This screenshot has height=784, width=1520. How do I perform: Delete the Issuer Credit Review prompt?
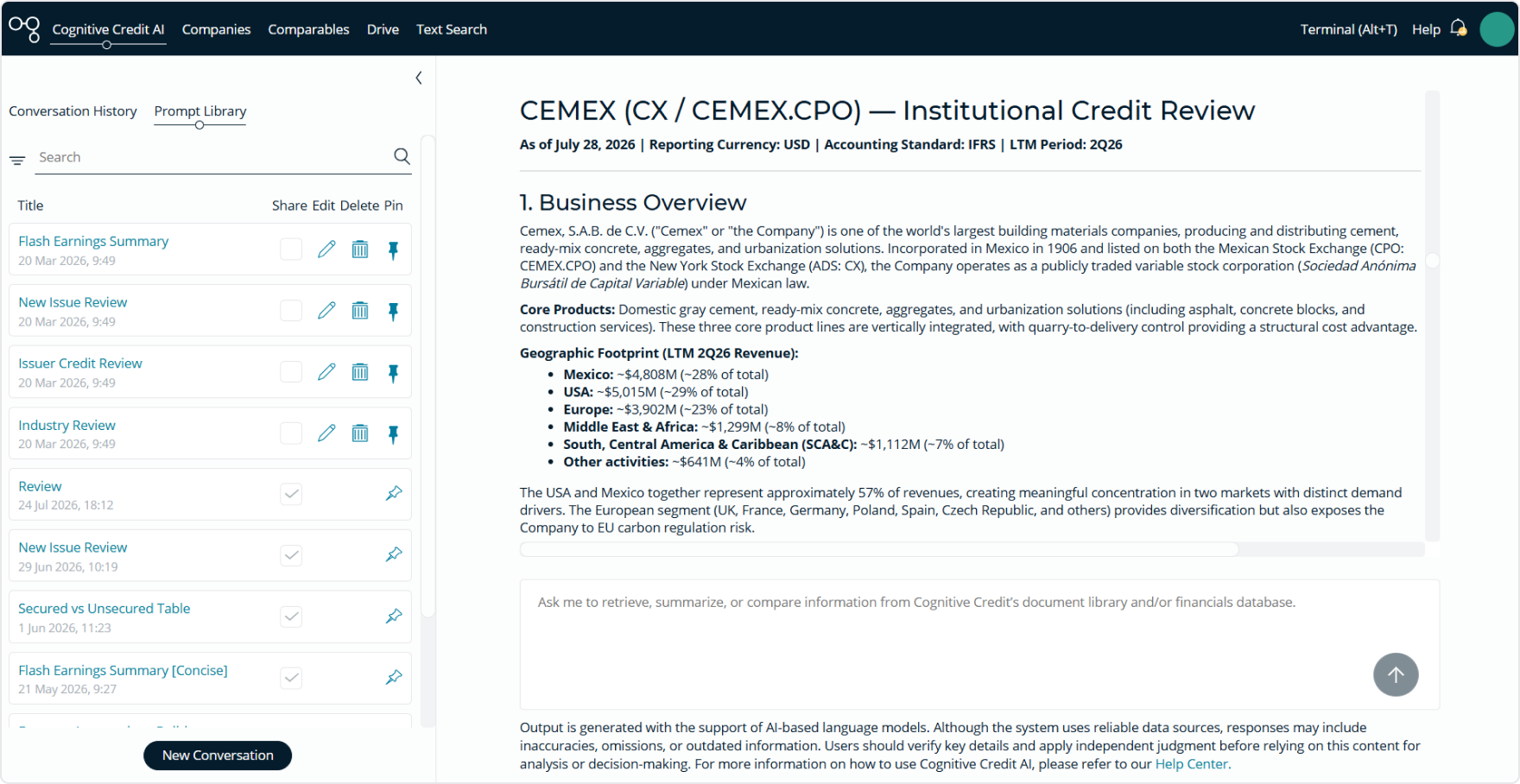[360, 372]
